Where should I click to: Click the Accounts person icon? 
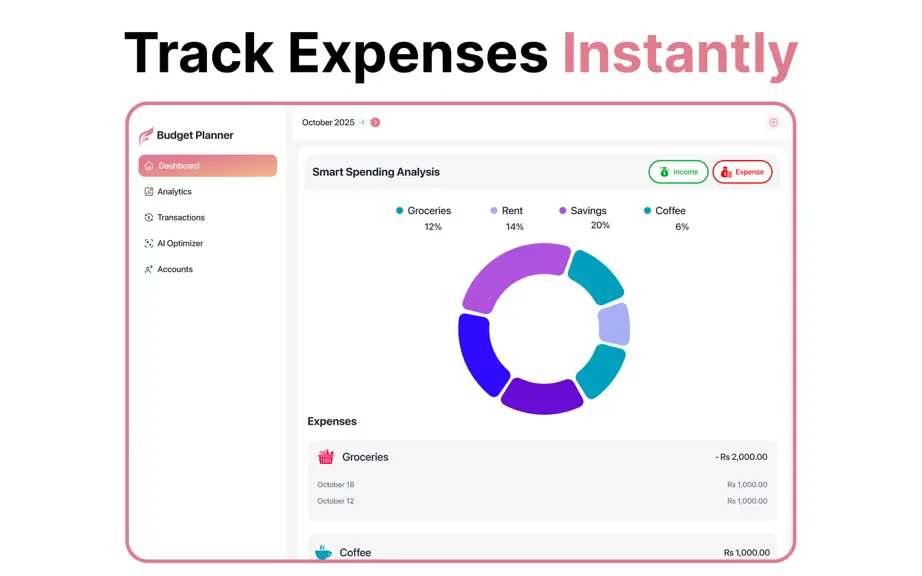pos(149,269)
